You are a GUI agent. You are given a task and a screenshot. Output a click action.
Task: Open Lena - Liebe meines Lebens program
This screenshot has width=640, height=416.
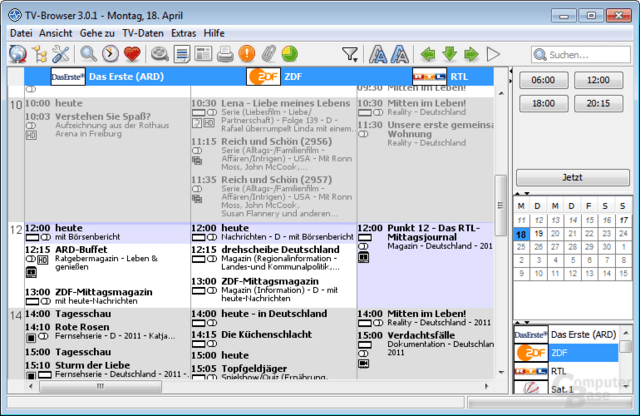(273, 116)
